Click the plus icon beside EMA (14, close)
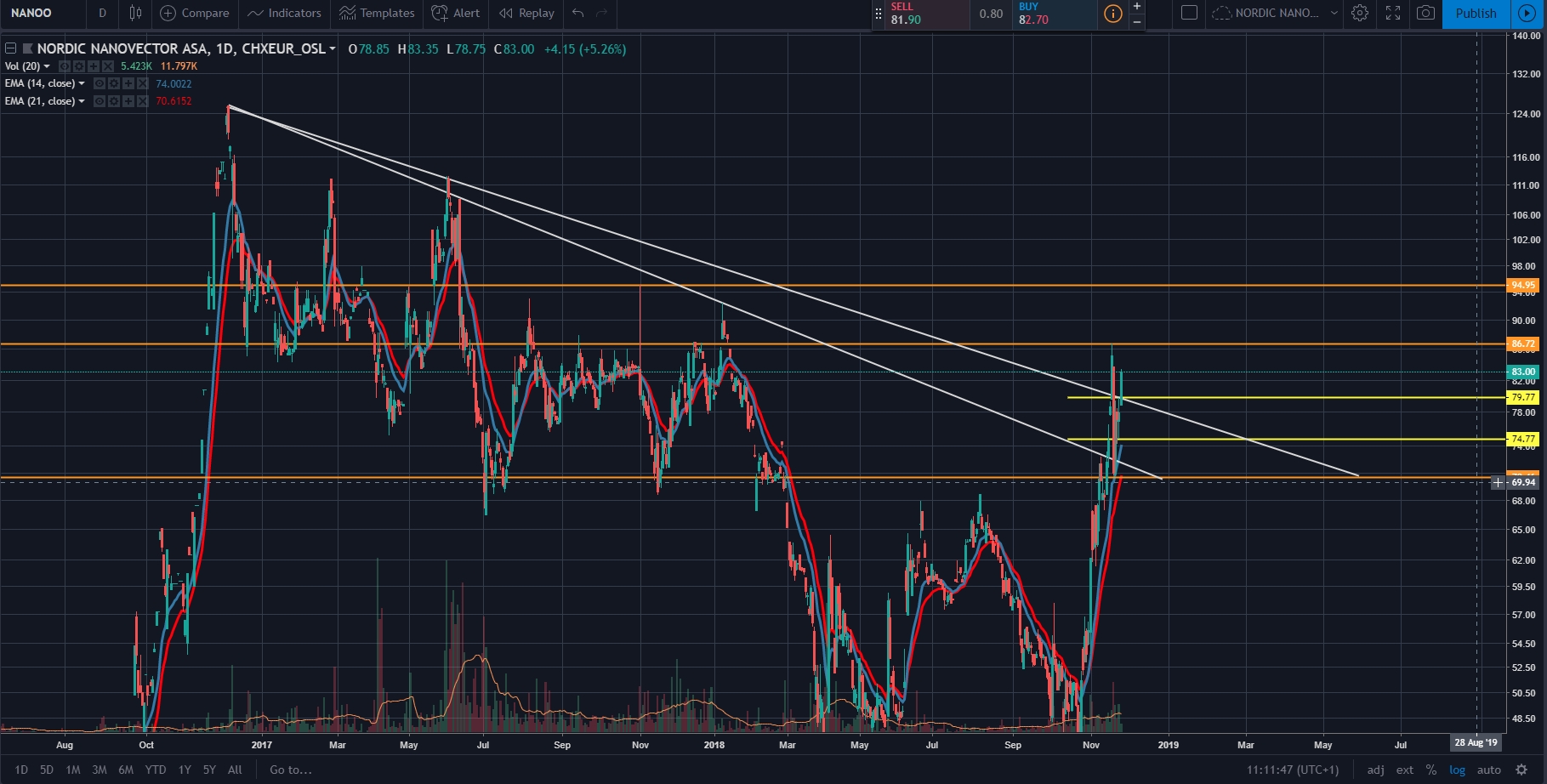 tap(128, 83)
